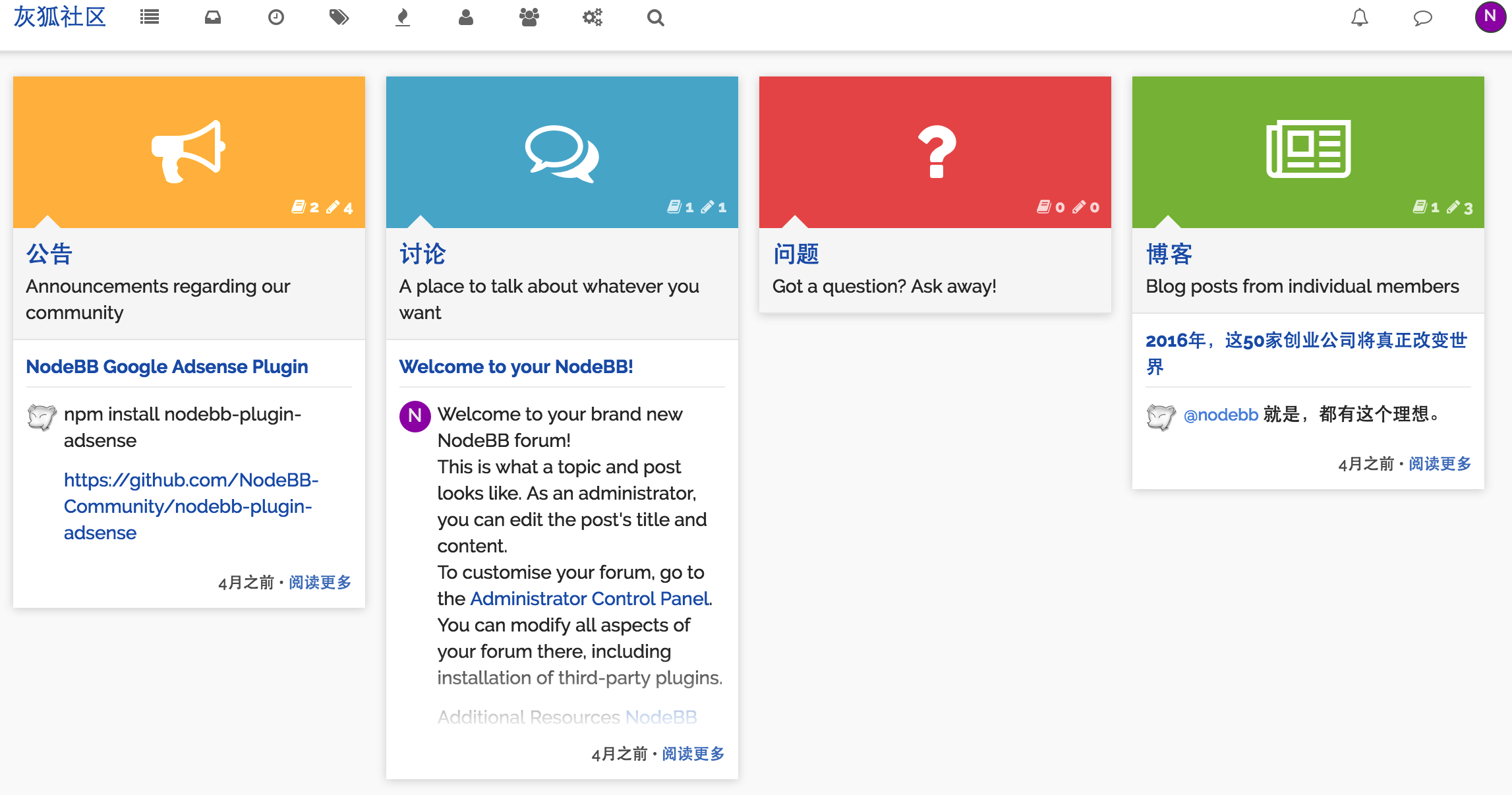Open the groups icon in navbar
The height and width of the screenshot is (795, 1512).
pyautogui.click(x=529, y=18)
